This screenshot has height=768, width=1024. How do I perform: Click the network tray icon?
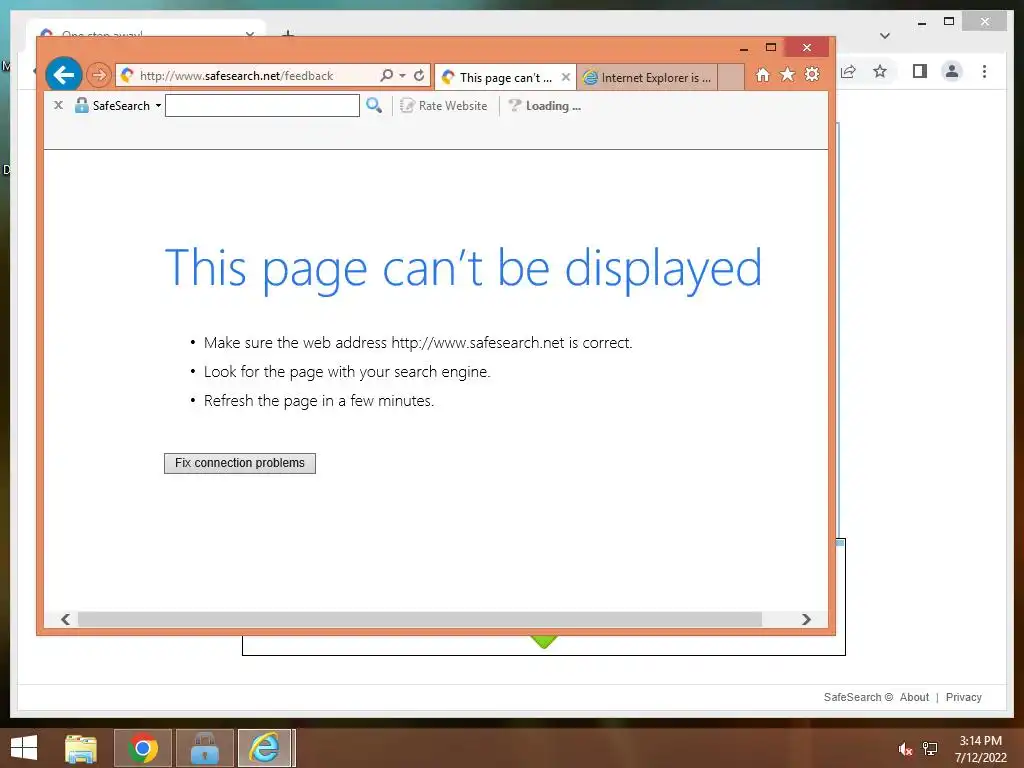(x=930, y=748)
